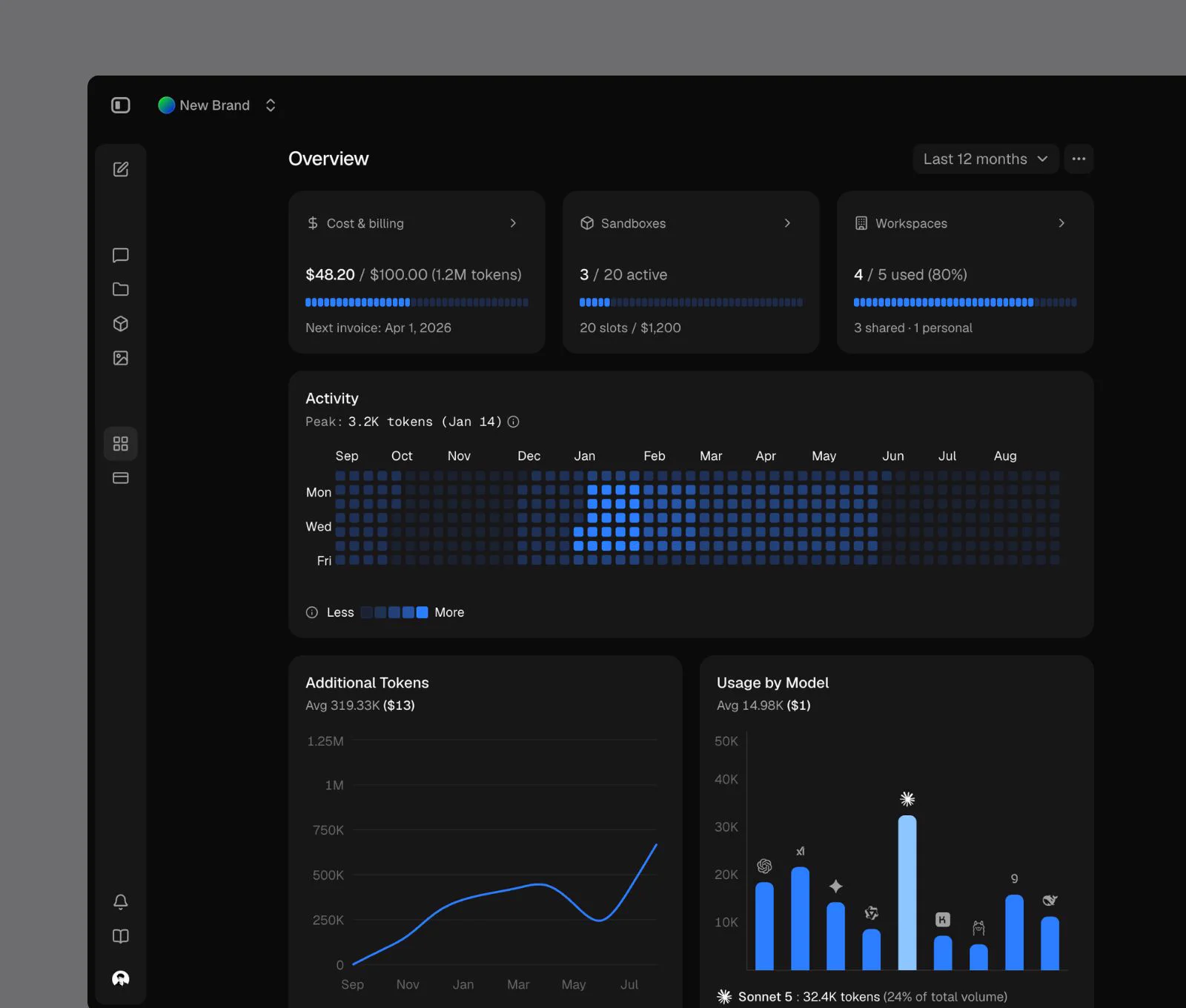Click the Jan month label in Activity
1186x1008 pixels.
click(x=585, y=456)
